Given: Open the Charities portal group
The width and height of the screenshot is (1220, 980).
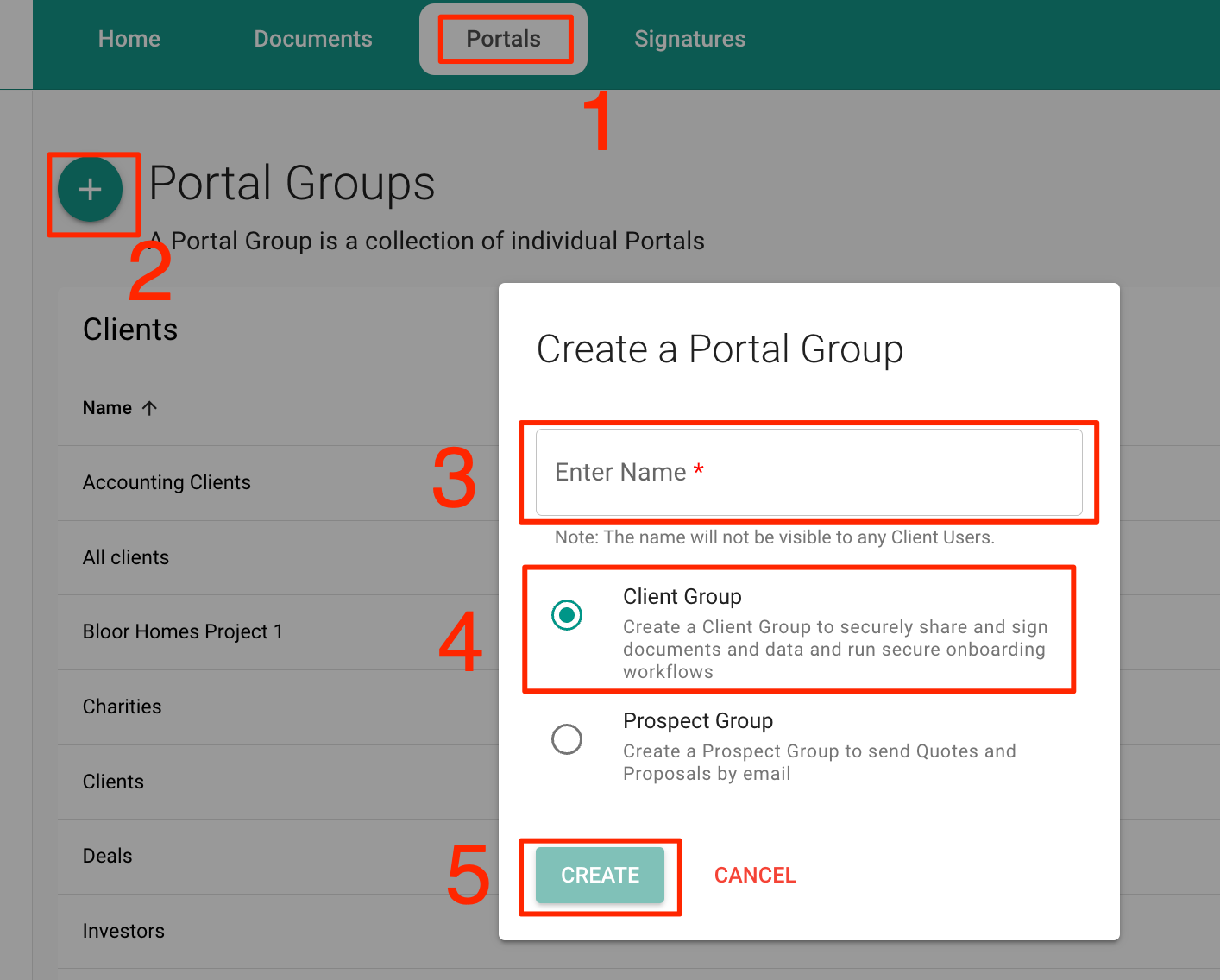Looking at the screenshot, I should [x=123, y=707].
